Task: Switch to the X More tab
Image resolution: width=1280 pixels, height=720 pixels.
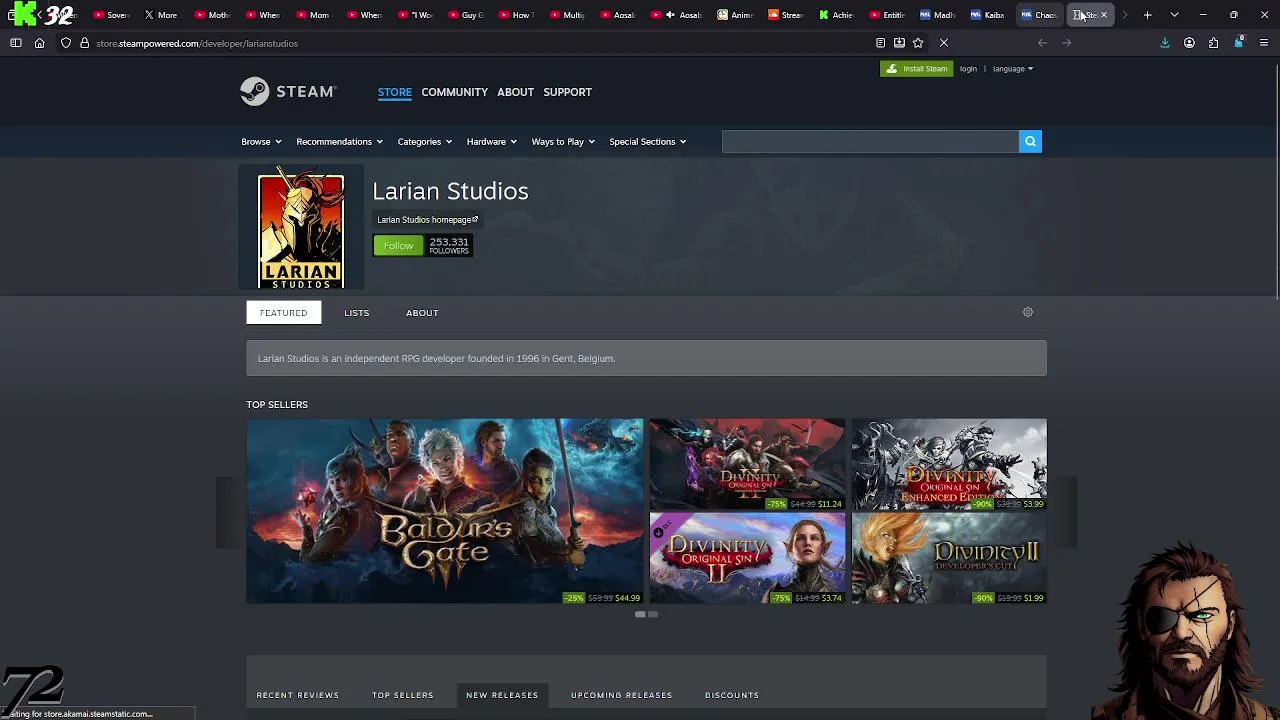Action: 160,15
